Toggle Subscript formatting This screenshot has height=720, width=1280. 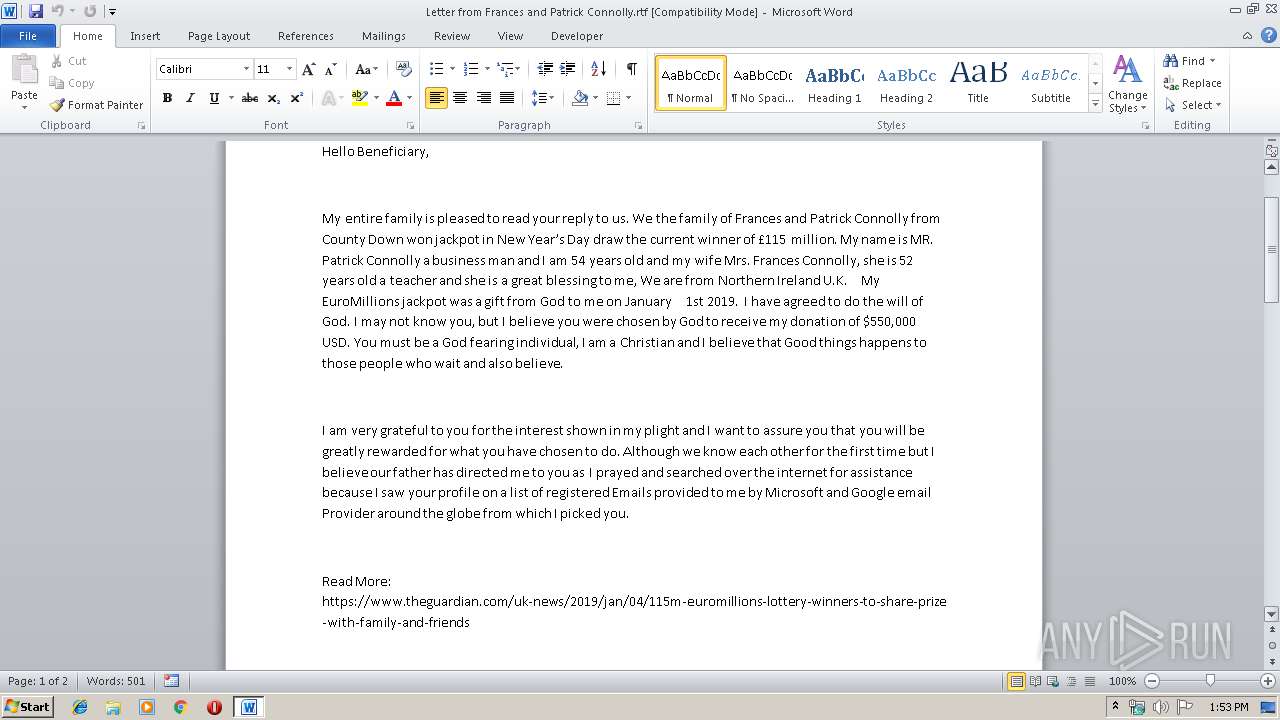(x=273, y=98)
